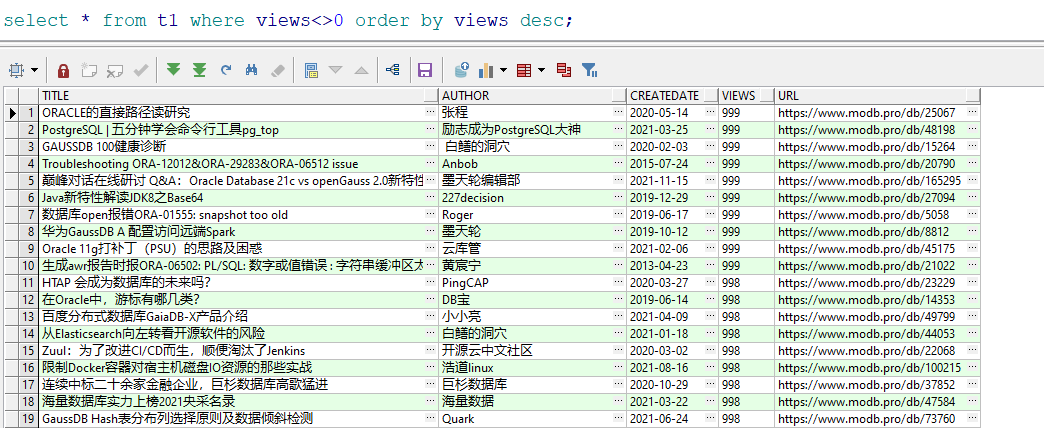
Task: Click the insert record icon
Action: click(89, 69)
